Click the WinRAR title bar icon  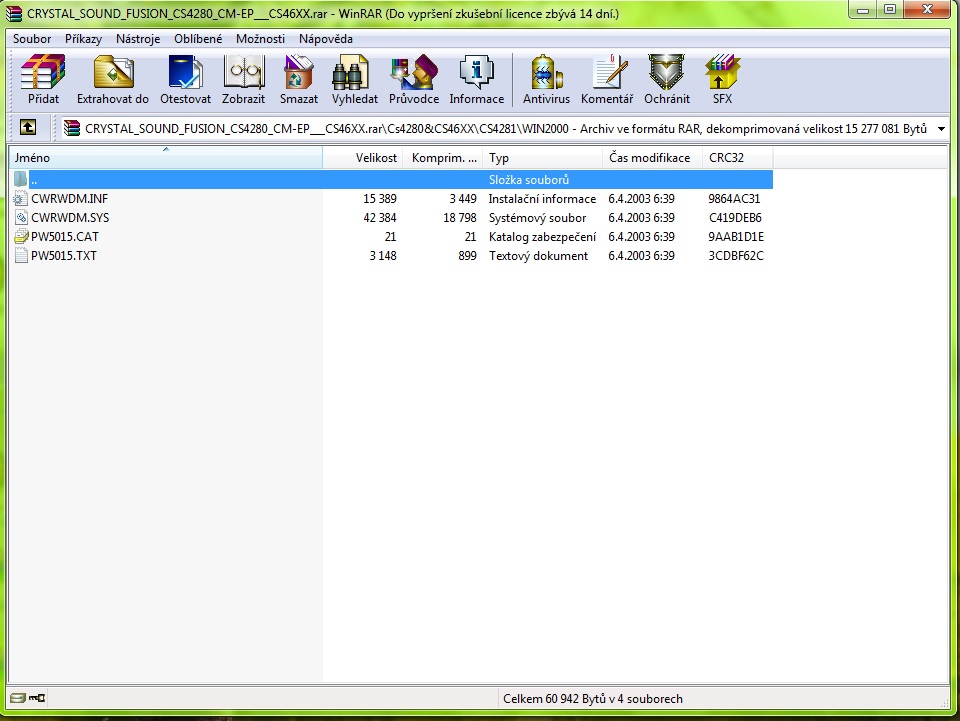pyautogui.click(x=14, y=13)
